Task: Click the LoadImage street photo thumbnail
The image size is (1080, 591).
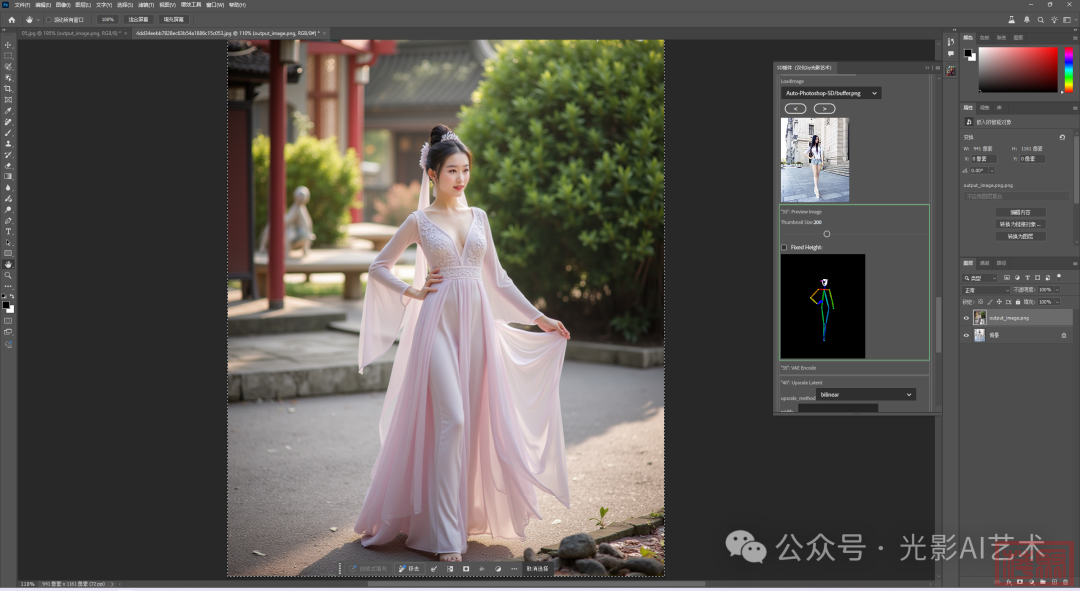Action: [815, 160]
